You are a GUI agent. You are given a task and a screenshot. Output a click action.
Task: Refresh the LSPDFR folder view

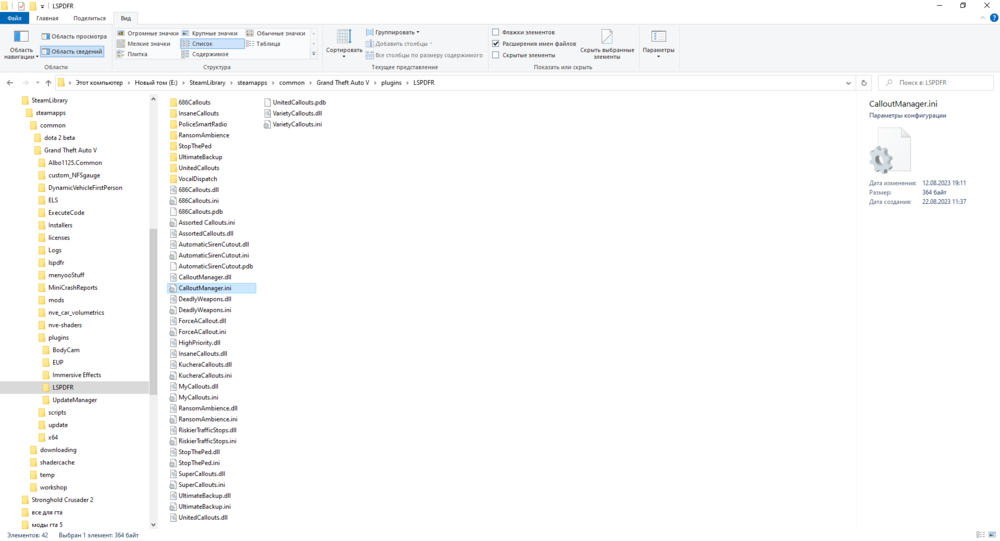pos(864,83)
